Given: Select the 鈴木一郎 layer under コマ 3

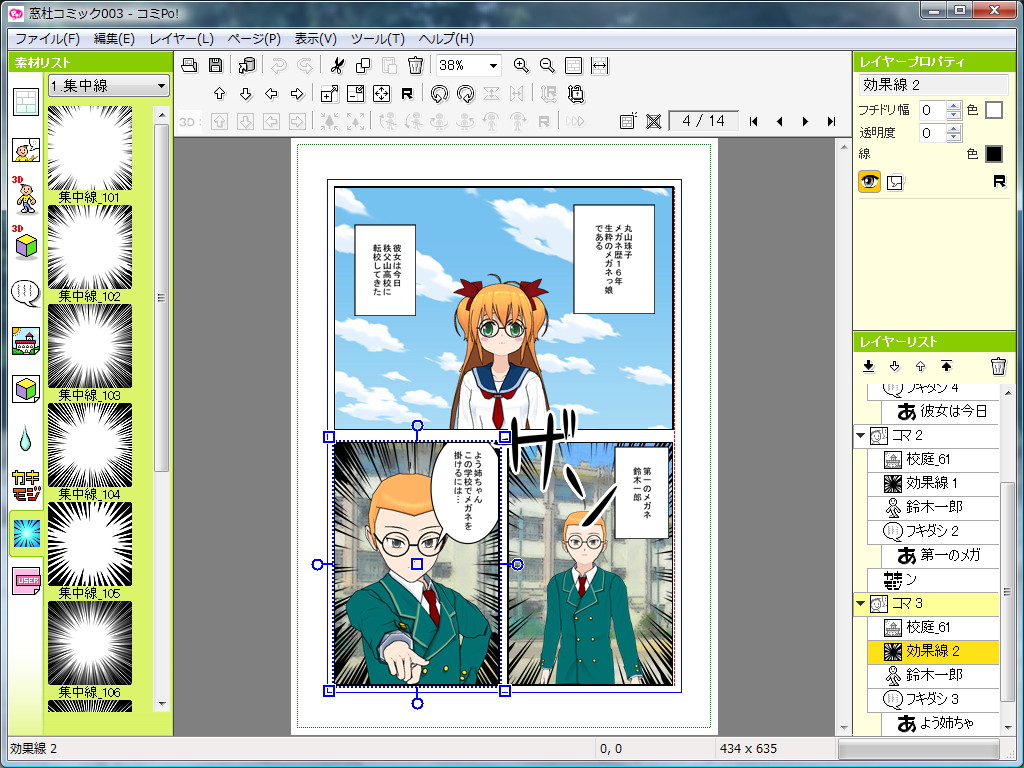Looking at the screenshot, I should (x=933, y=675).
